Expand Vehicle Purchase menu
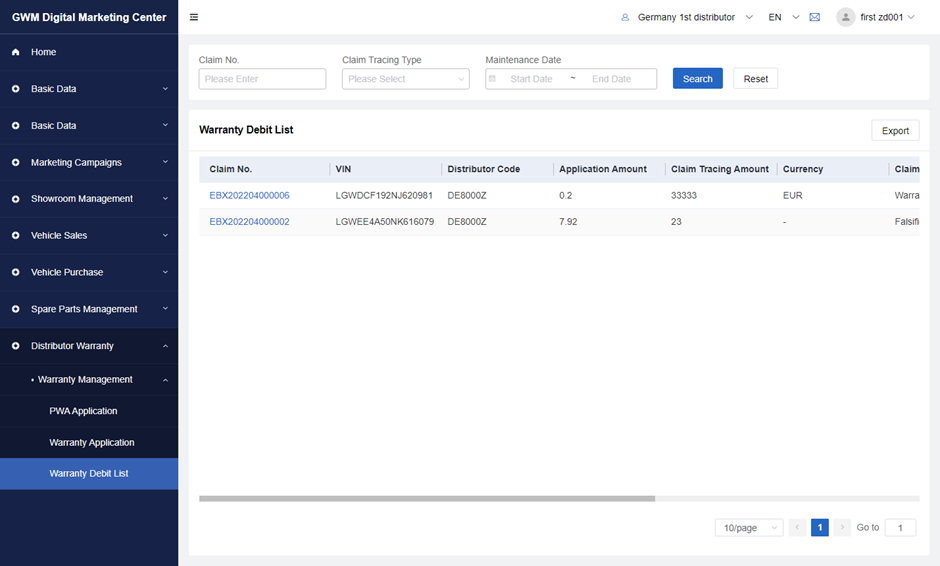940x566 pixels. coord(89,272)
